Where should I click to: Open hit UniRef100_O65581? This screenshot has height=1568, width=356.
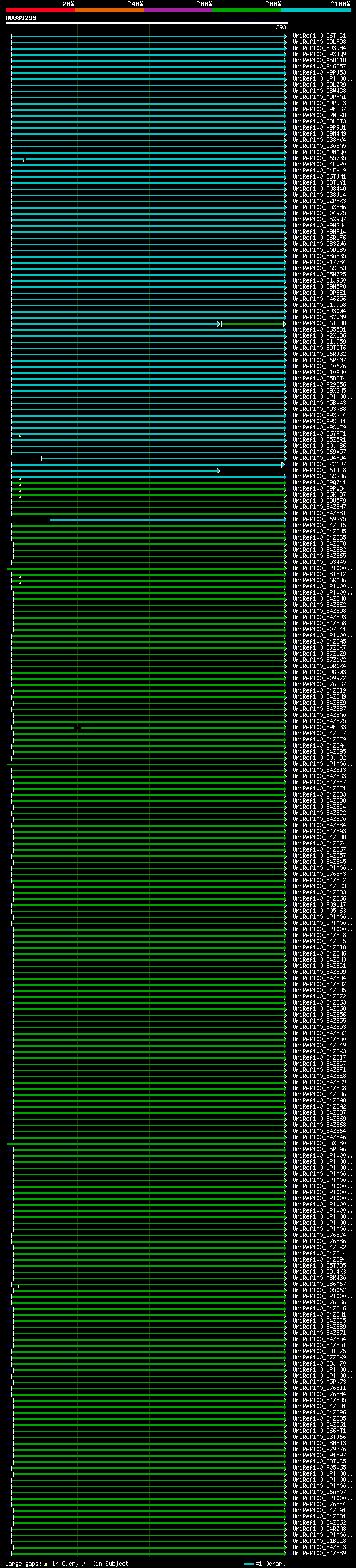[319, 329]
